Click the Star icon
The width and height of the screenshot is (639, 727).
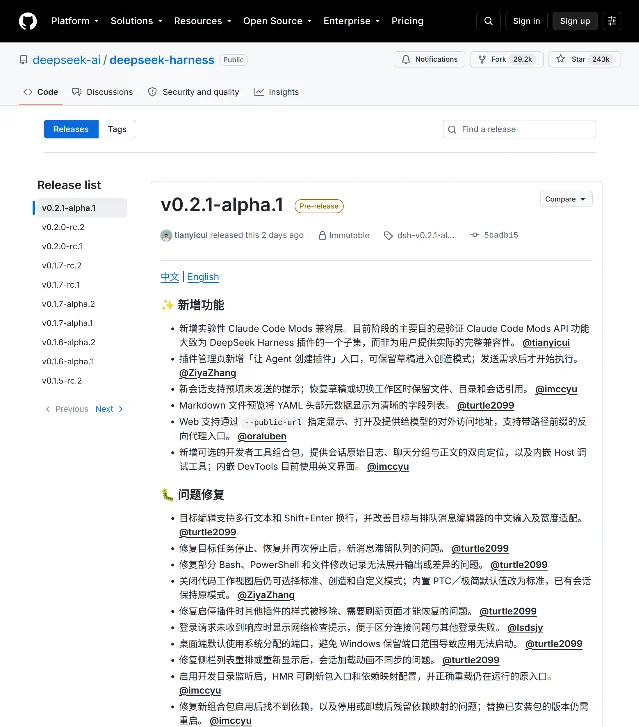561,59
